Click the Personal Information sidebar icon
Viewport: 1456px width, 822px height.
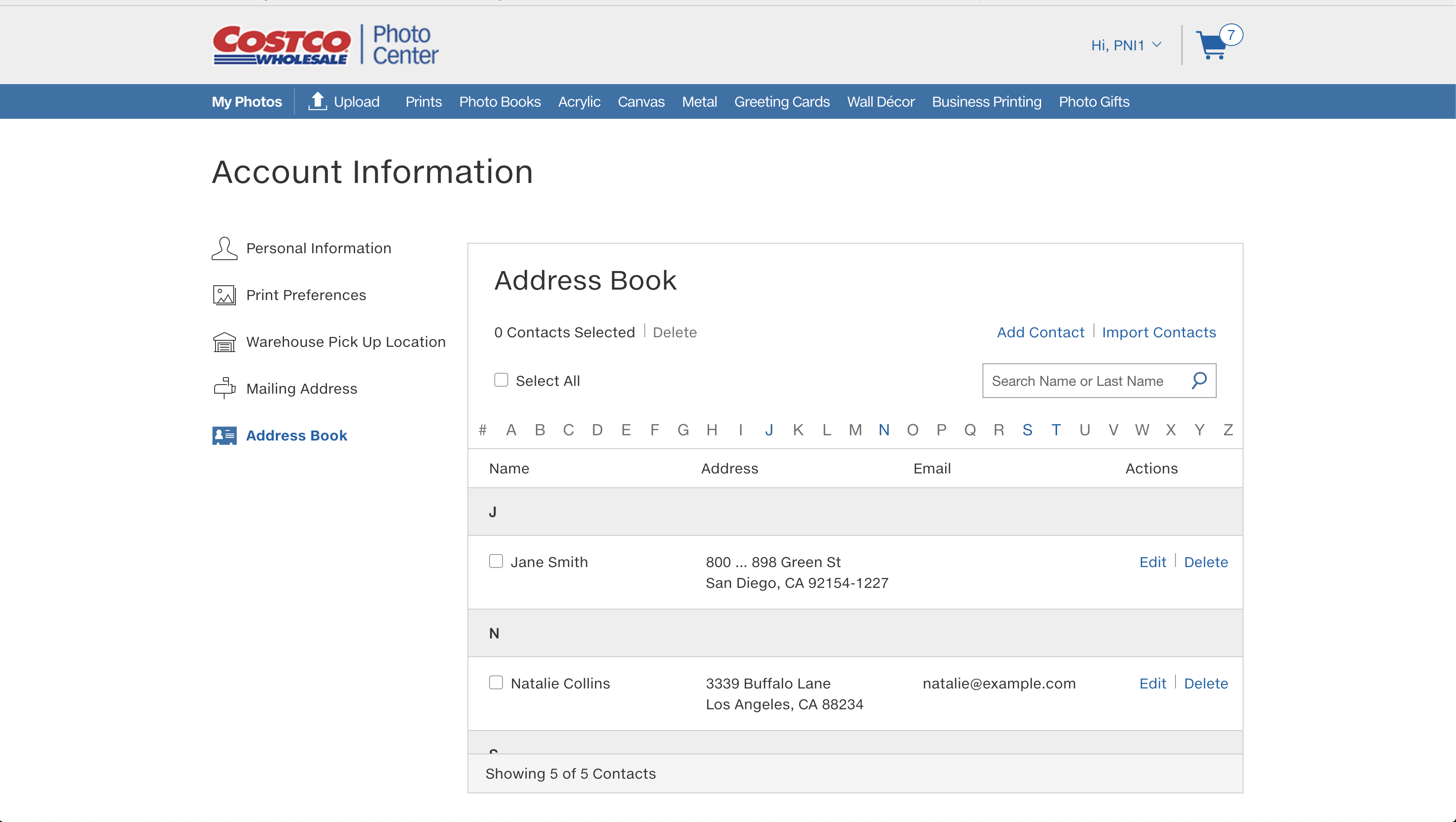tap(225, 248)
